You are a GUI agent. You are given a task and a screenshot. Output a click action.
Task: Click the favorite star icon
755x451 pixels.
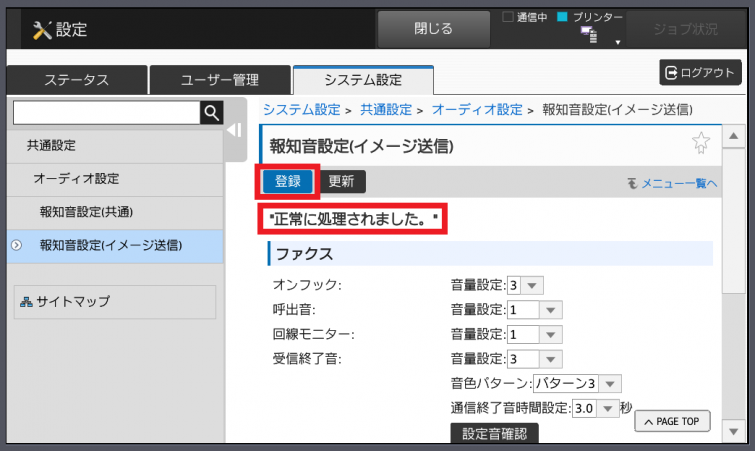coord(701,144)
